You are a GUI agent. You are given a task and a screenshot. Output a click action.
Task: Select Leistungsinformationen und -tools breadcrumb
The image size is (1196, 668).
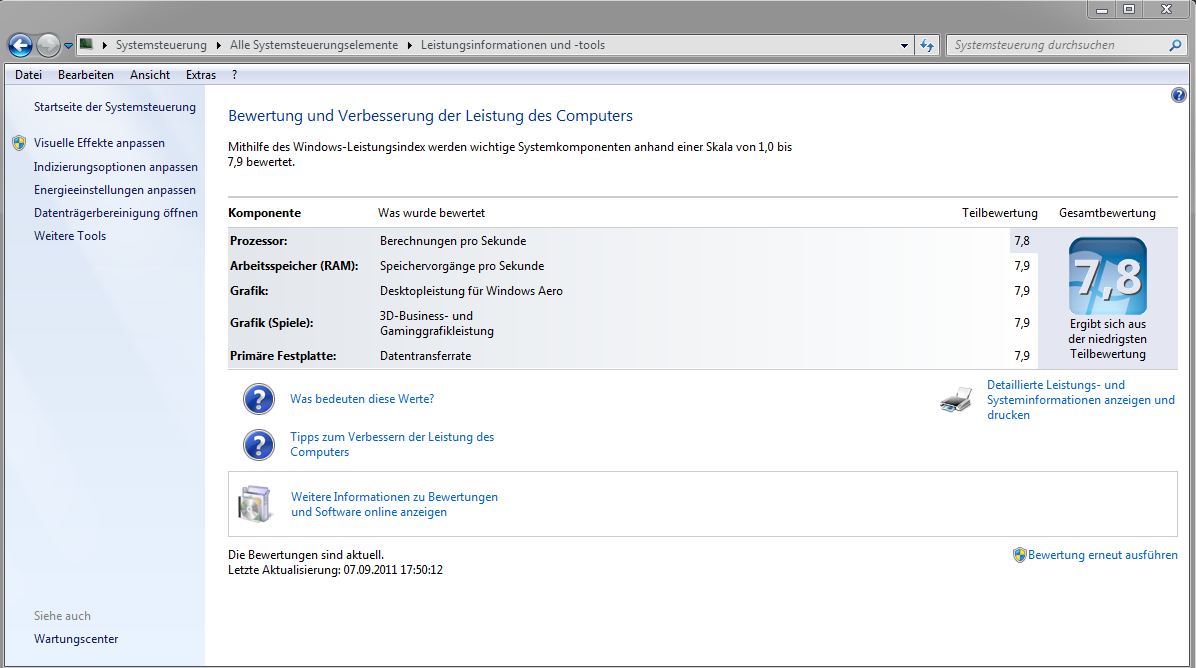(x=513, y=45)
